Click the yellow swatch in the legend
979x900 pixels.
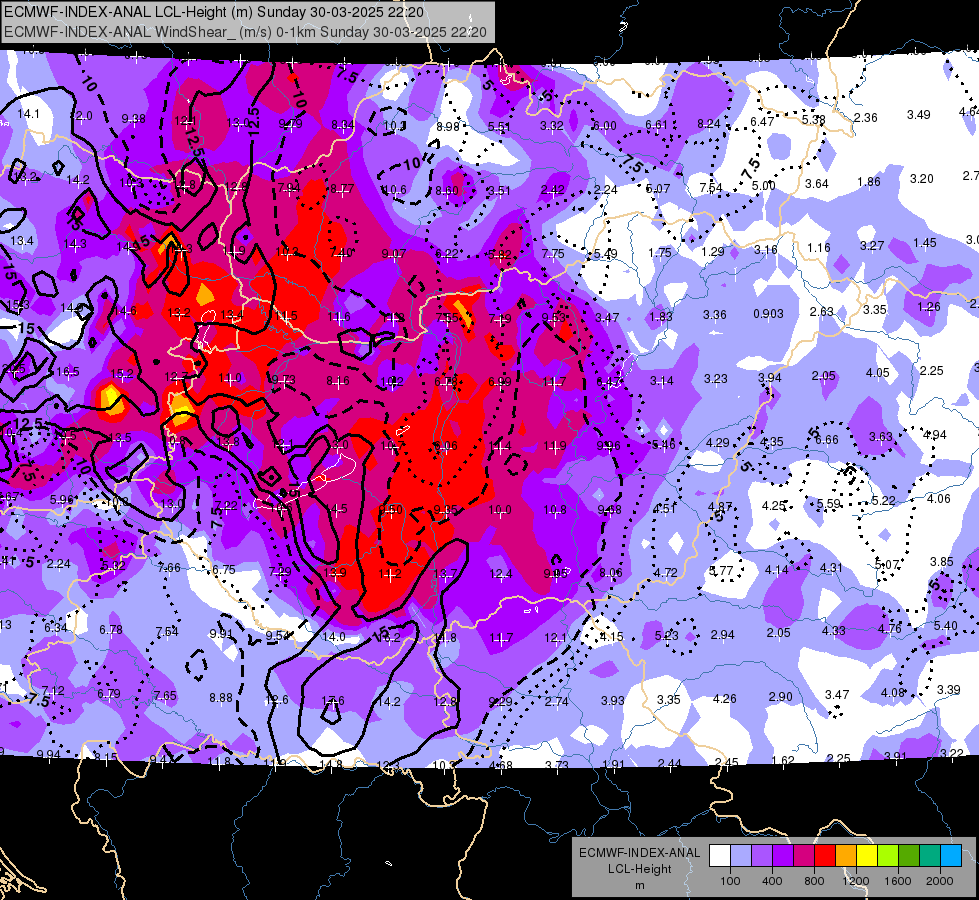[x=867, y=856]
